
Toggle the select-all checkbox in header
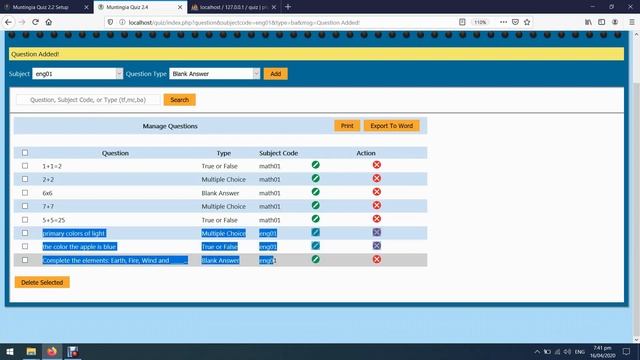(25, 153)
